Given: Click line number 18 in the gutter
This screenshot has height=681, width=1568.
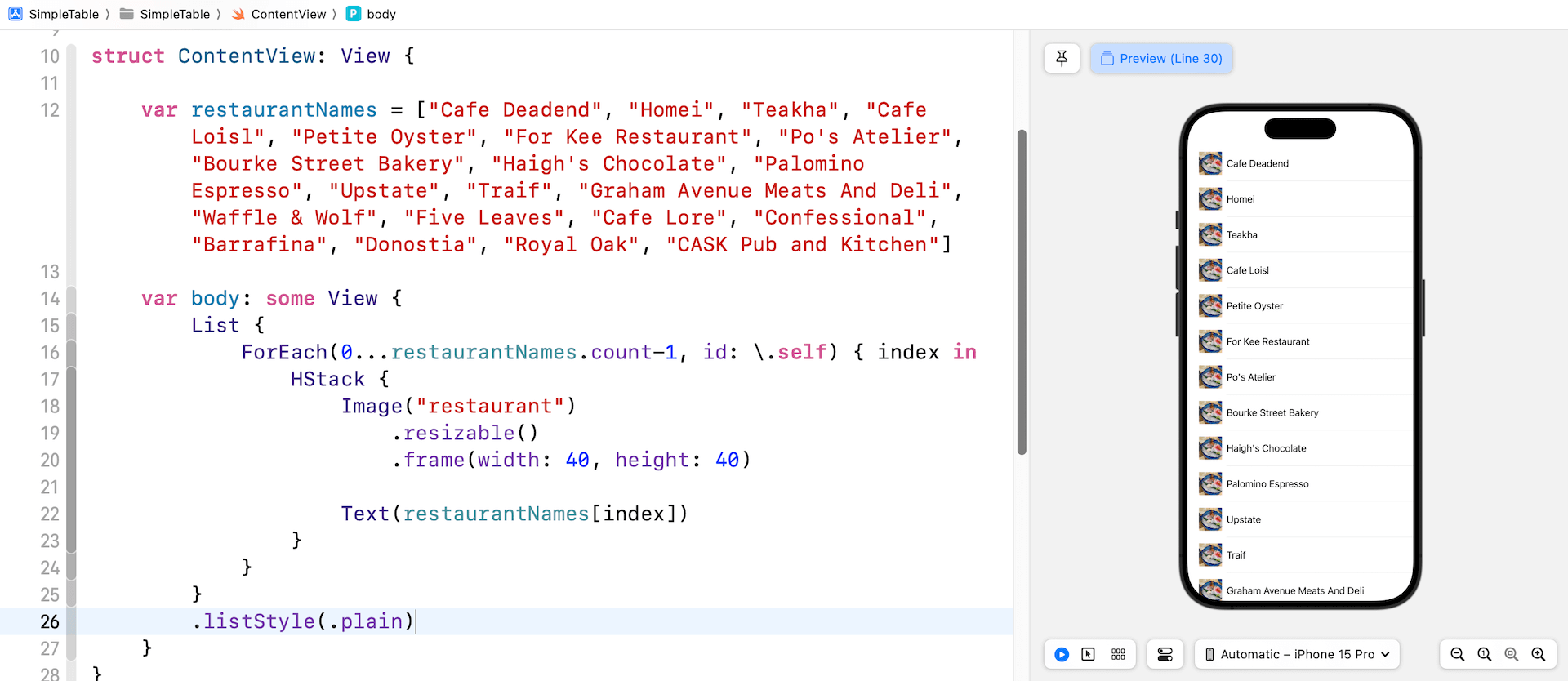Looking at the screenshot, I should pyautogui.click(x=50, y=406).
